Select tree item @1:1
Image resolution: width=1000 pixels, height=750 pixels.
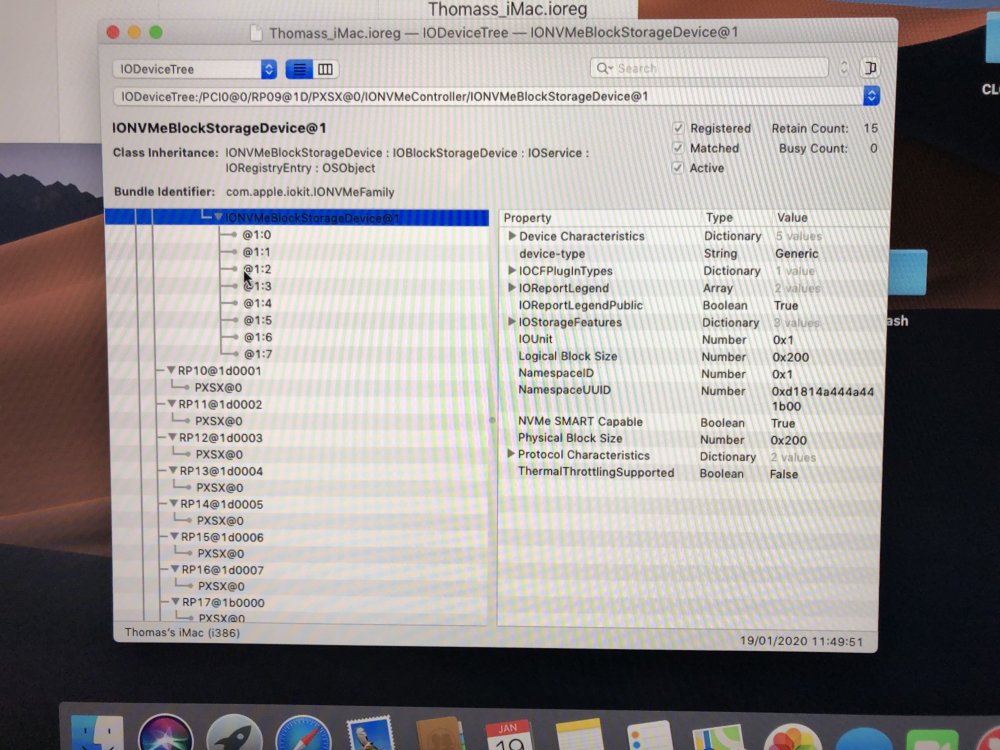[x=256, y=252]
